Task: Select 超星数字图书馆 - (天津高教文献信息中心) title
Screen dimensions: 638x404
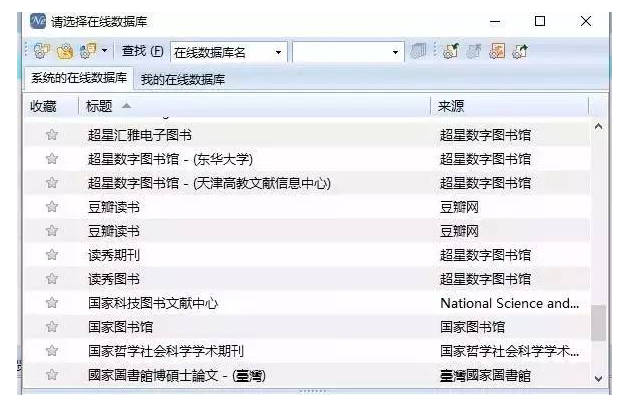Action: (x=209, y=183)
